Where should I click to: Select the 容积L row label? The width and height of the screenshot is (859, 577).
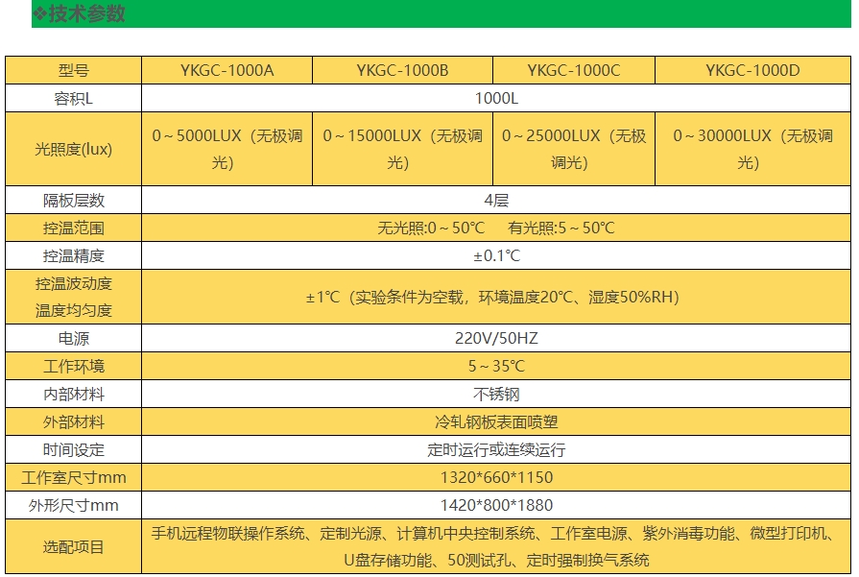pyautogui.click(x=73, y=99)
